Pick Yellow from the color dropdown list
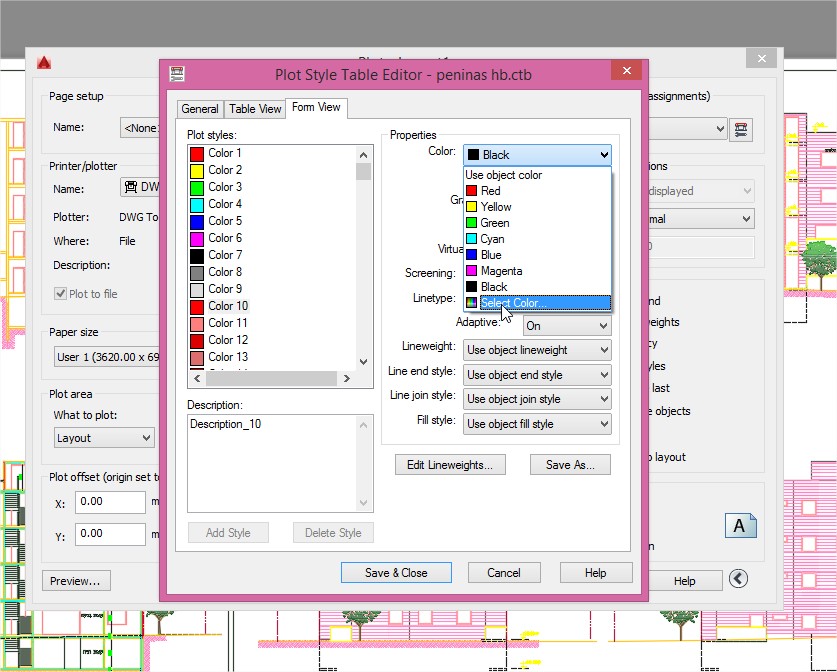Screen dimensions: 837x672 [x=537, y=207]
